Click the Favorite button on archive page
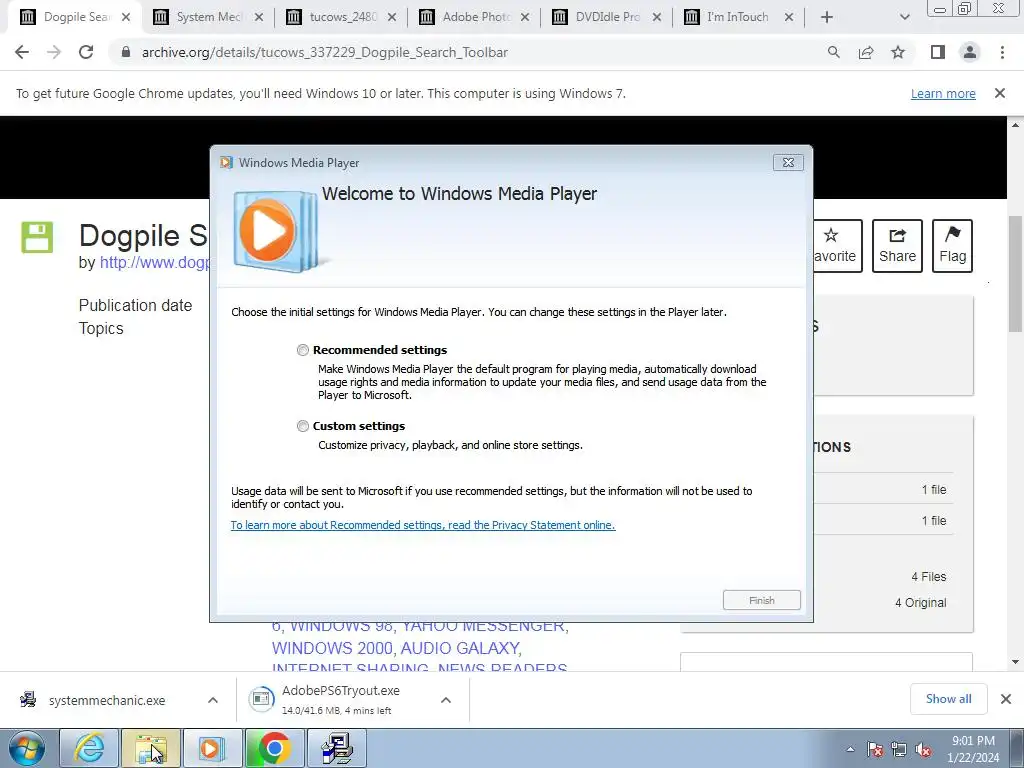The width and height of the screenshot is (1024, 768). pos(837,246)
